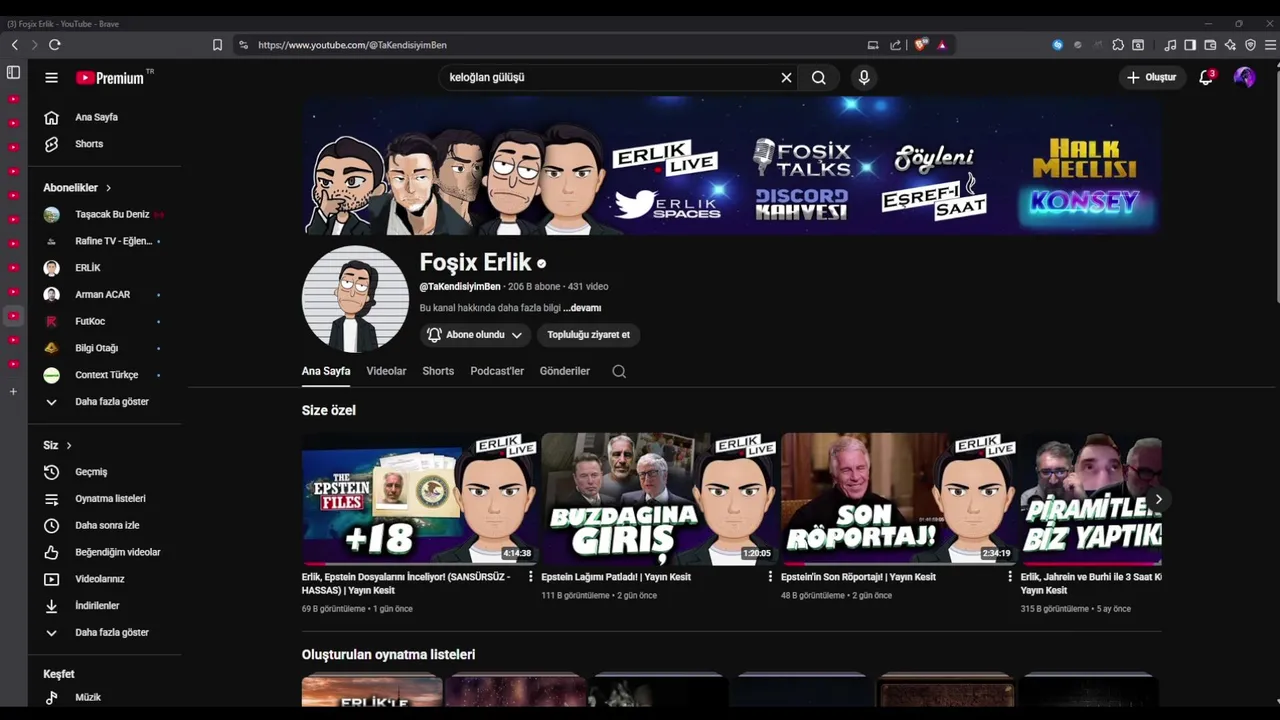Click Brave Shields lion icon
Viewport: 1280px width, 720px height.
(921, 44)
